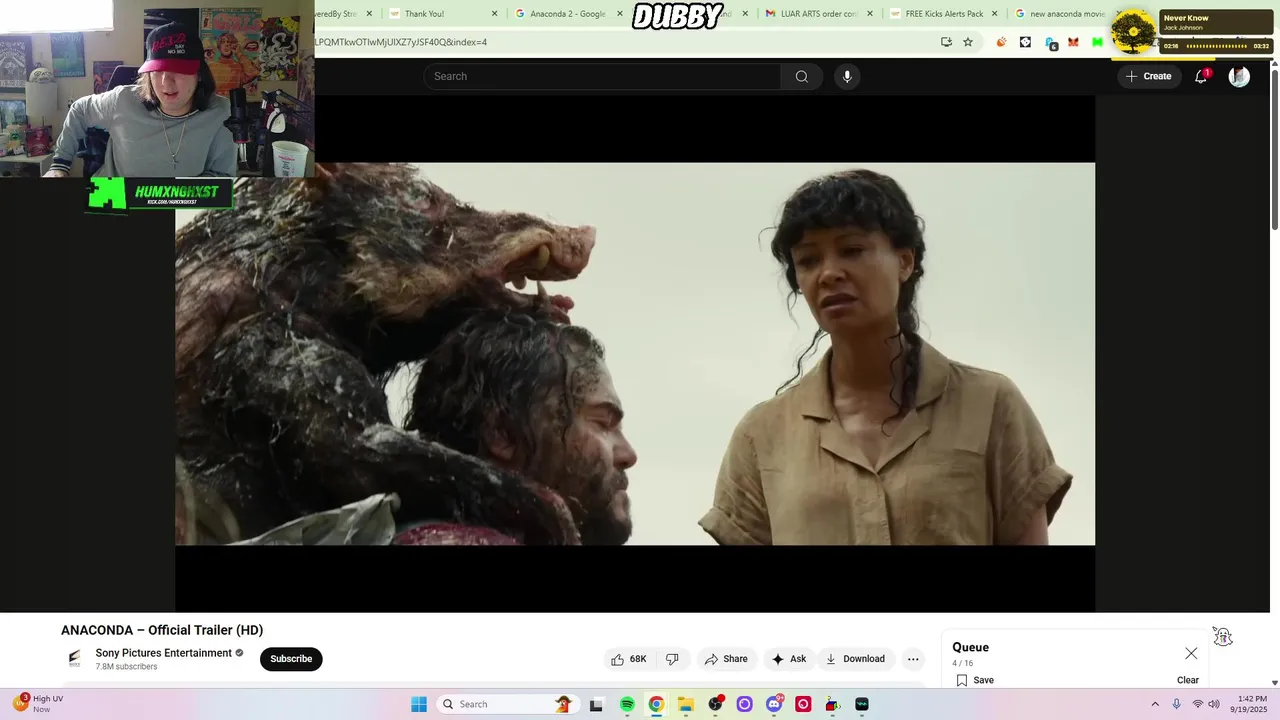Click the Windows Start button
The image size is (1280, 720).
coord(419,704)
